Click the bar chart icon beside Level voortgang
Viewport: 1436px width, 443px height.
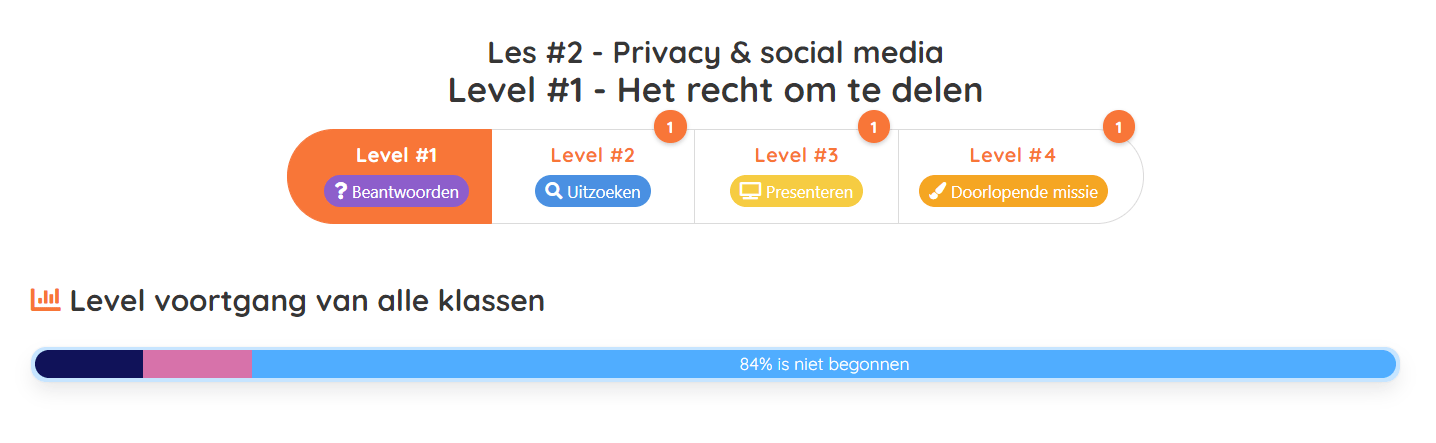(x=46, y=299)
